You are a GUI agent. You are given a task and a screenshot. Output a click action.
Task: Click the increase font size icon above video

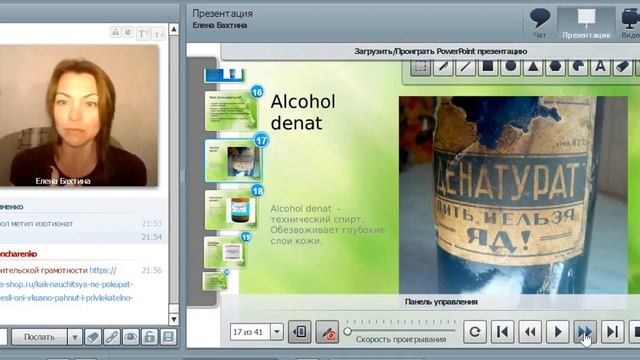click(x=143, y=33)
